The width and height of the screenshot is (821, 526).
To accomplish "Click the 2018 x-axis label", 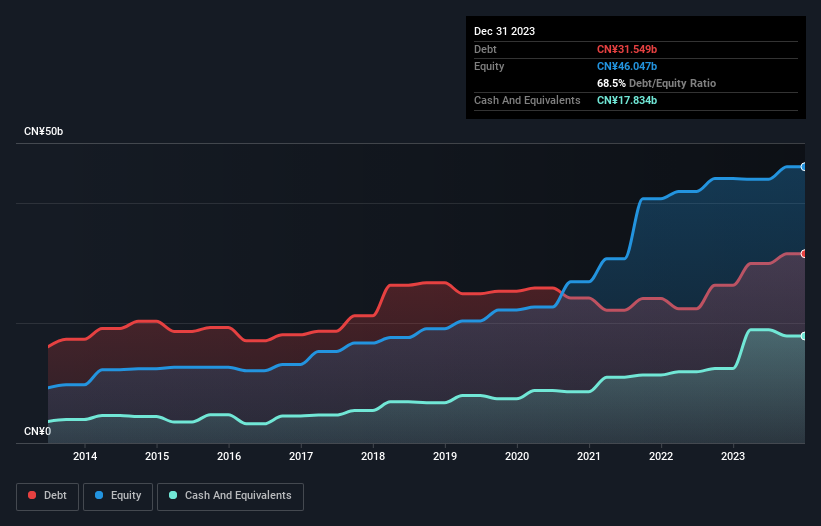I will pyautogui.click(x=373, y=456).
